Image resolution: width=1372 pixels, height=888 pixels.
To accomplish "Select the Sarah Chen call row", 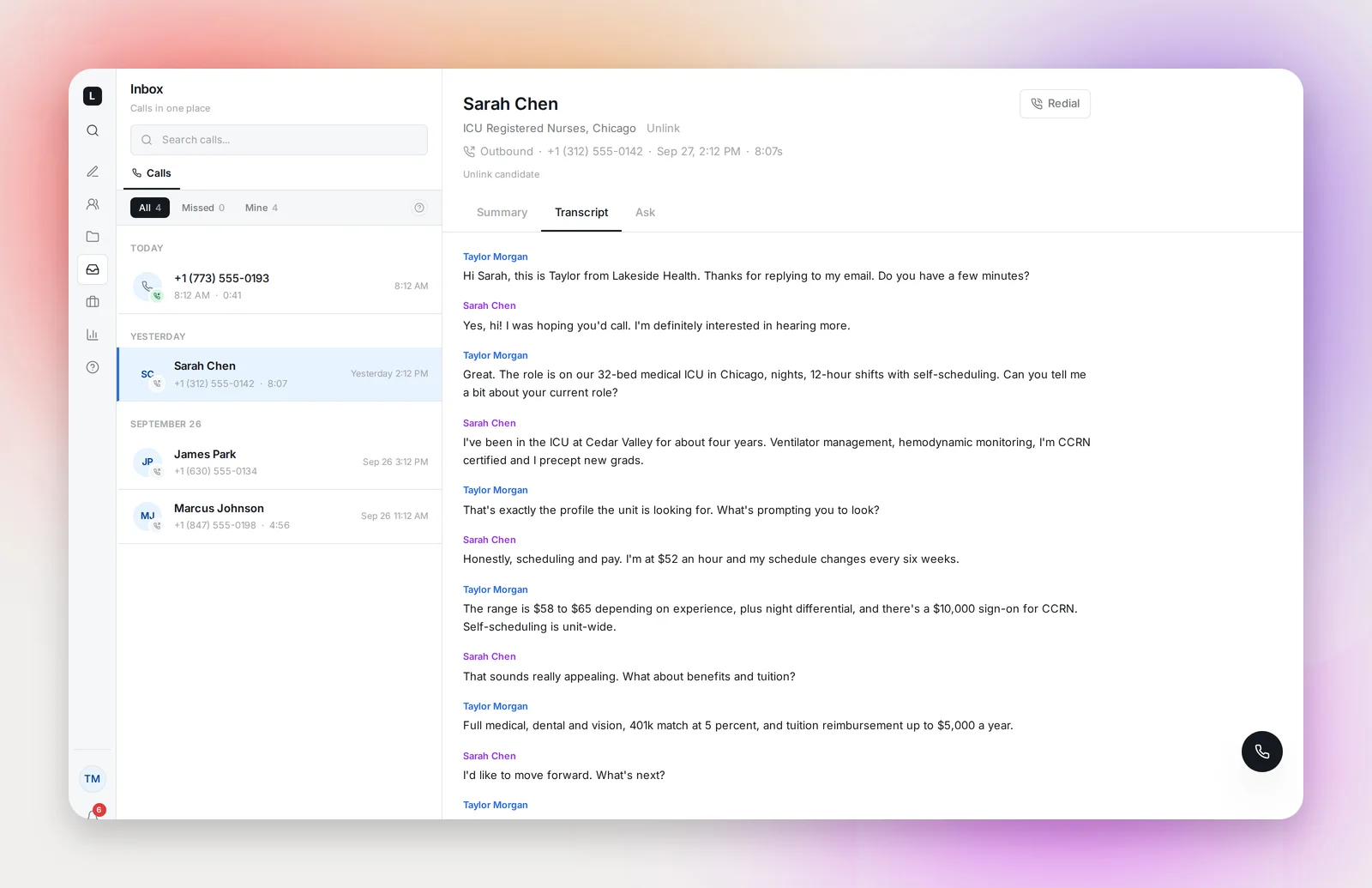I will pos(280,375).
